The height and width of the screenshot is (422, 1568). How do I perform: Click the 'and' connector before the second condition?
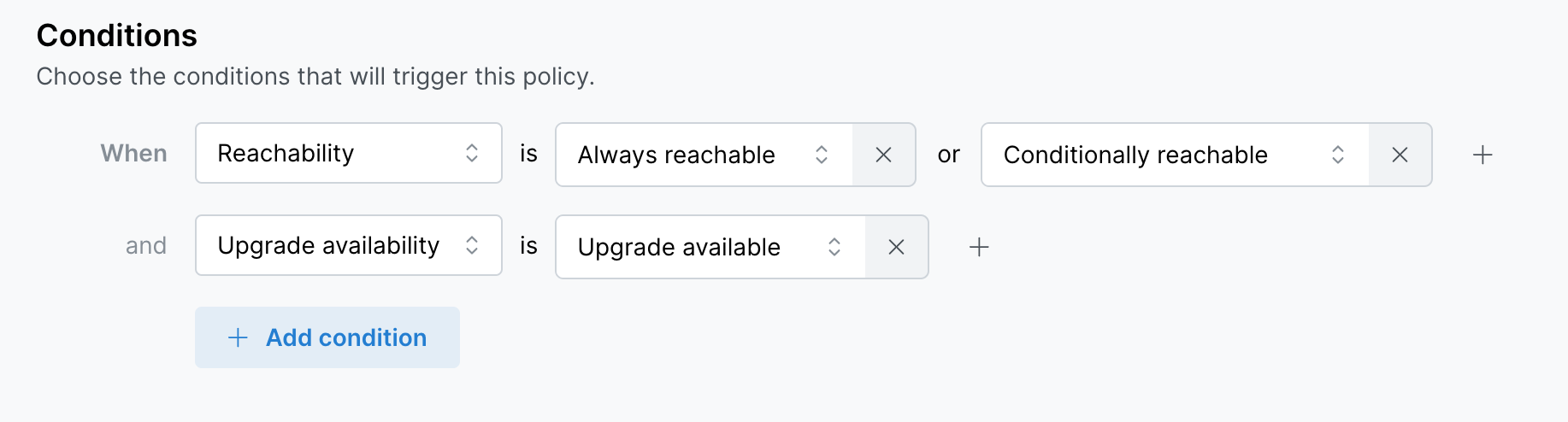[146, 246]
